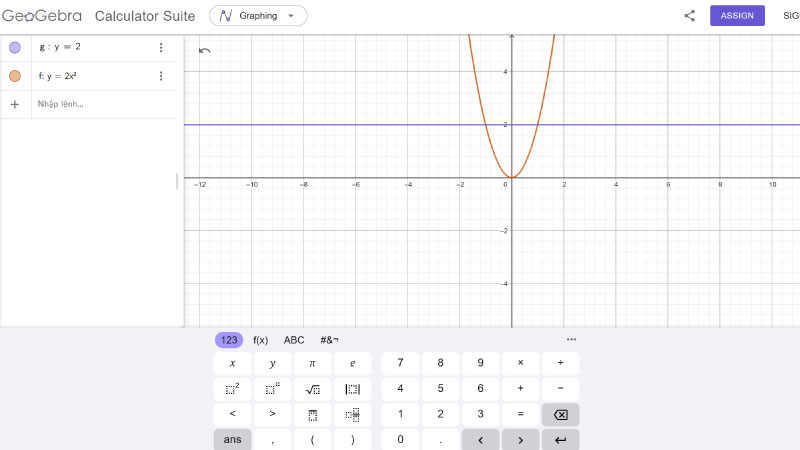800x450 pixels.
Task: Click the undo arrow icon
Action: point(205,50)
